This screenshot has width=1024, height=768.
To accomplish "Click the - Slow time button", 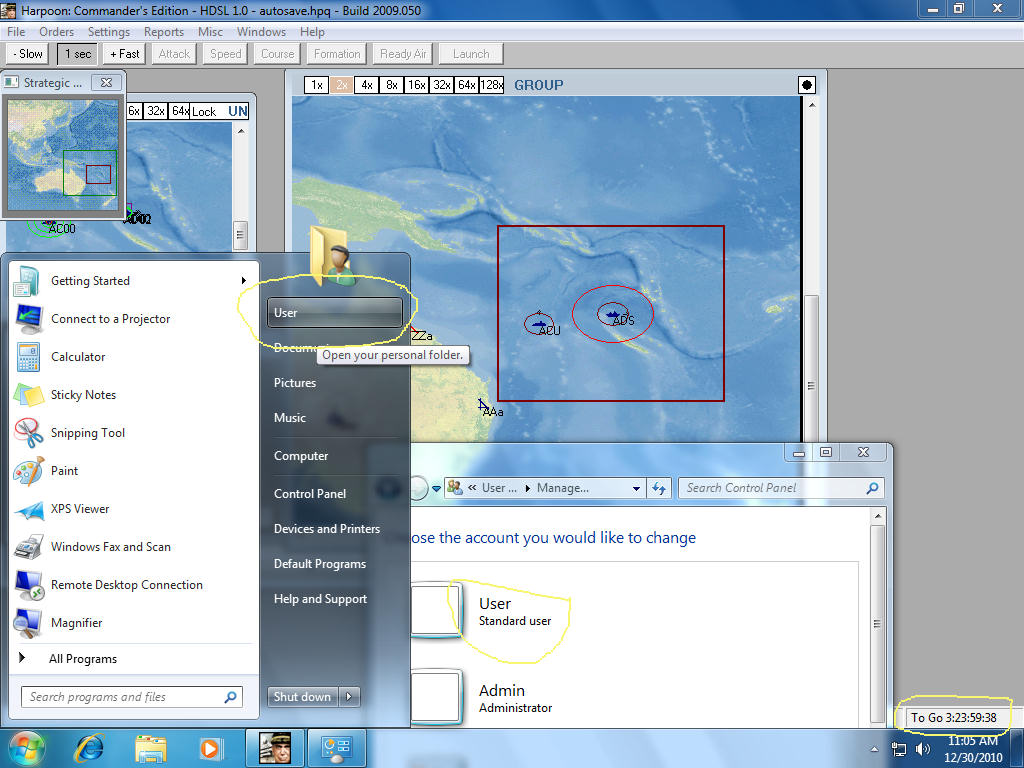I will tap(28, 54).
